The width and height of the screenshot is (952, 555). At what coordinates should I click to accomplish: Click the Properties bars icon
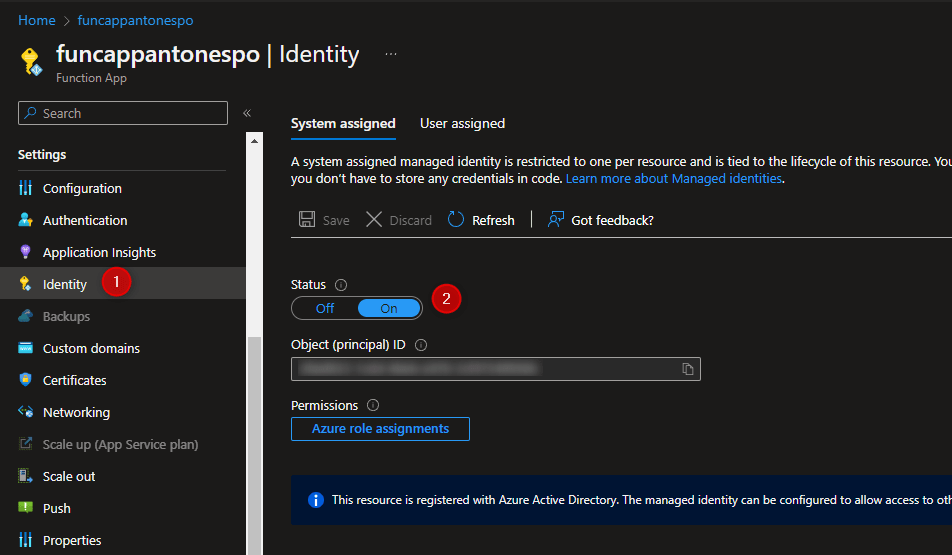(x=26, y=540)
